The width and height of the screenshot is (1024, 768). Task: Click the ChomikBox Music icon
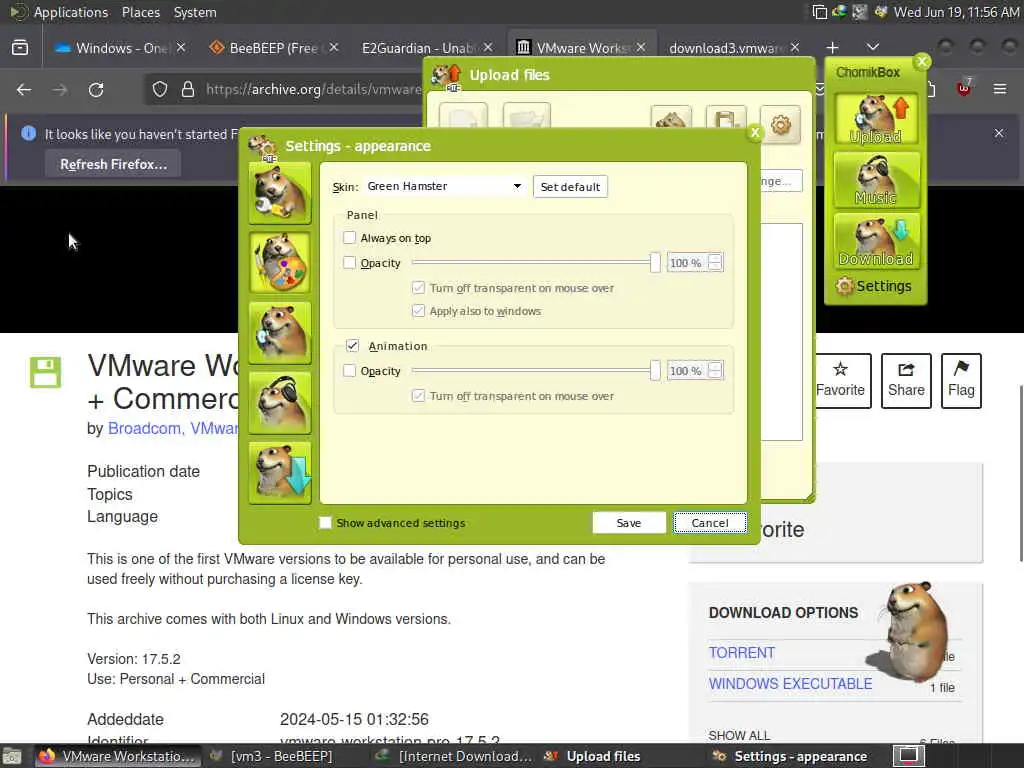tap(876, 180)
